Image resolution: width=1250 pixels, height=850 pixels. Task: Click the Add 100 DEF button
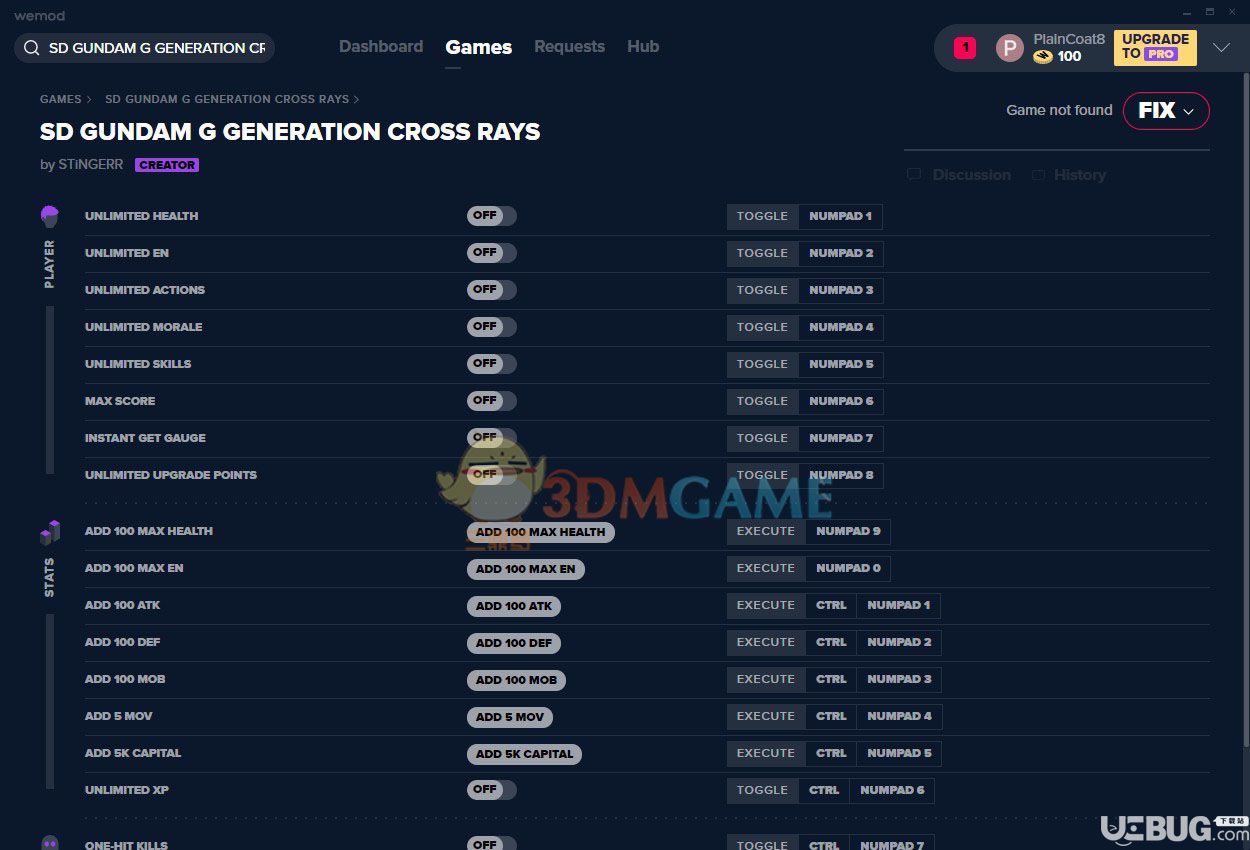513,643
